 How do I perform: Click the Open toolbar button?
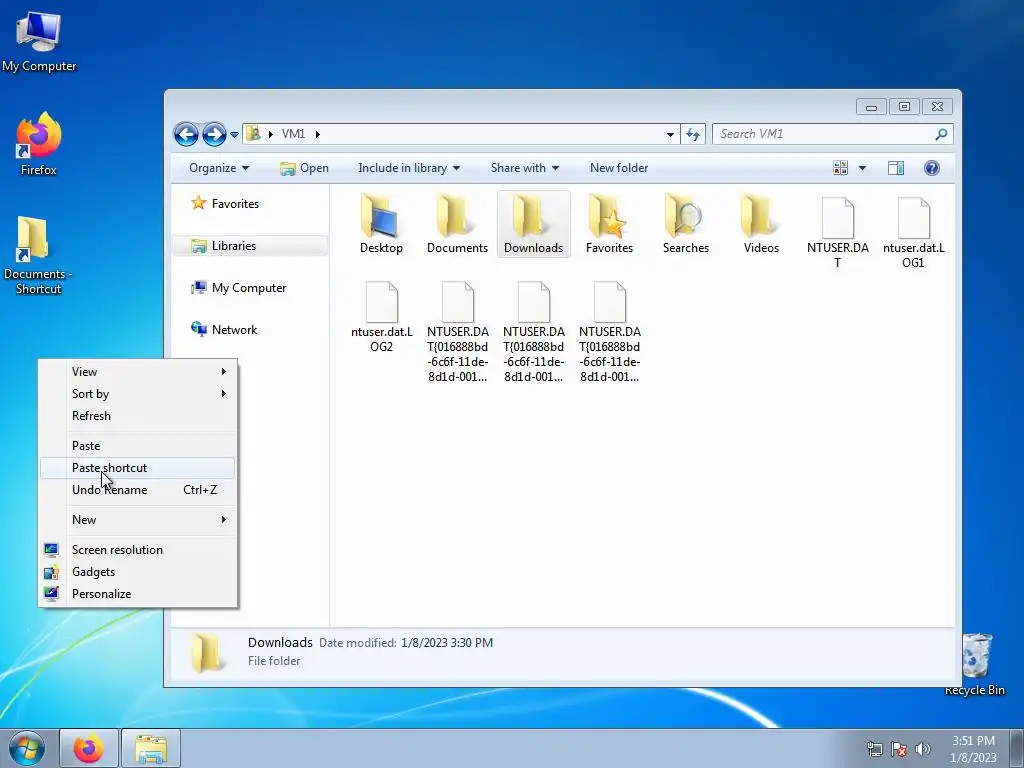pyautogui.click(x=304, y=168)
